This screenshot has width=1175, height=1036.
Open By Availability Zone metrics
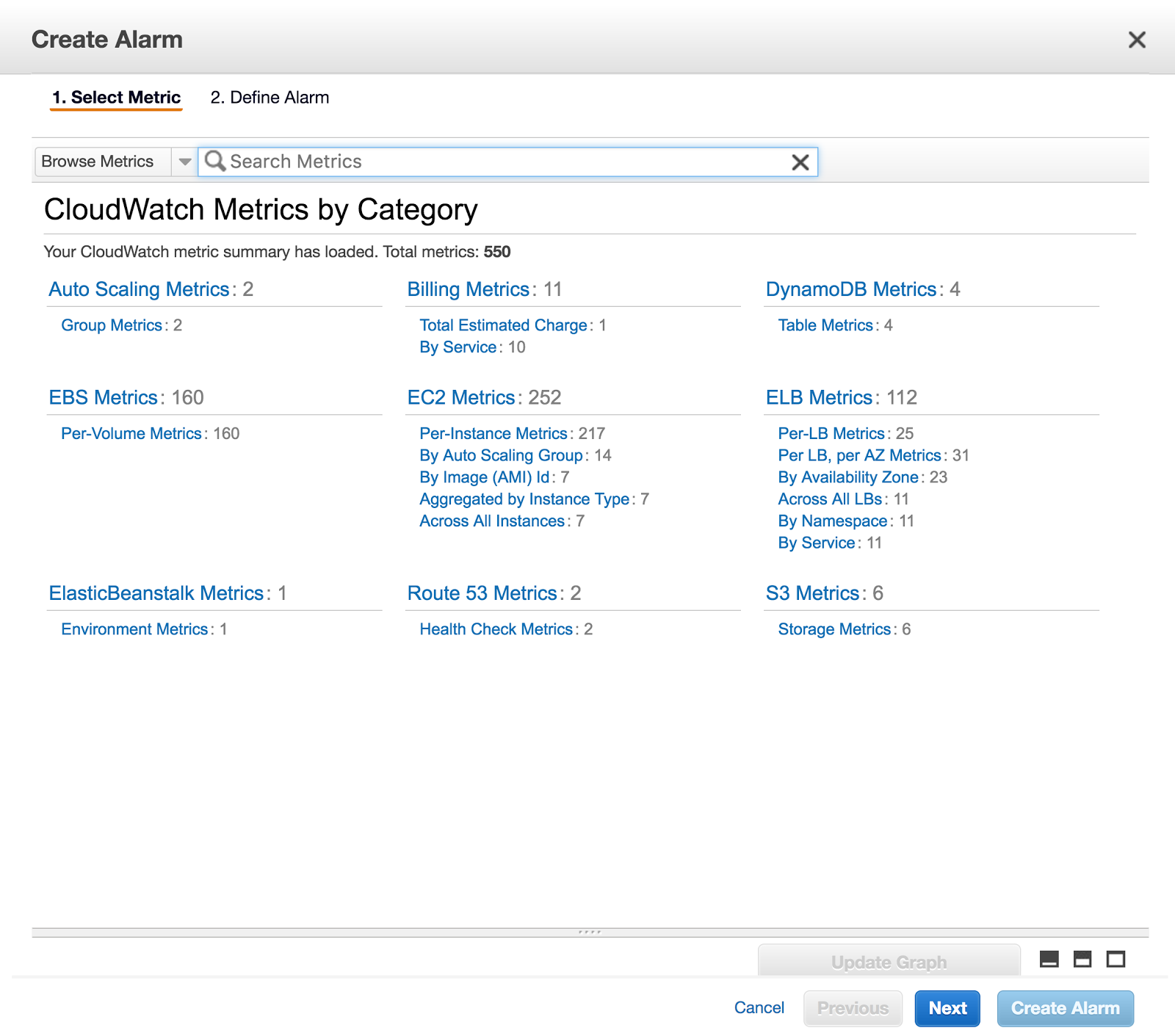(848, 477)
